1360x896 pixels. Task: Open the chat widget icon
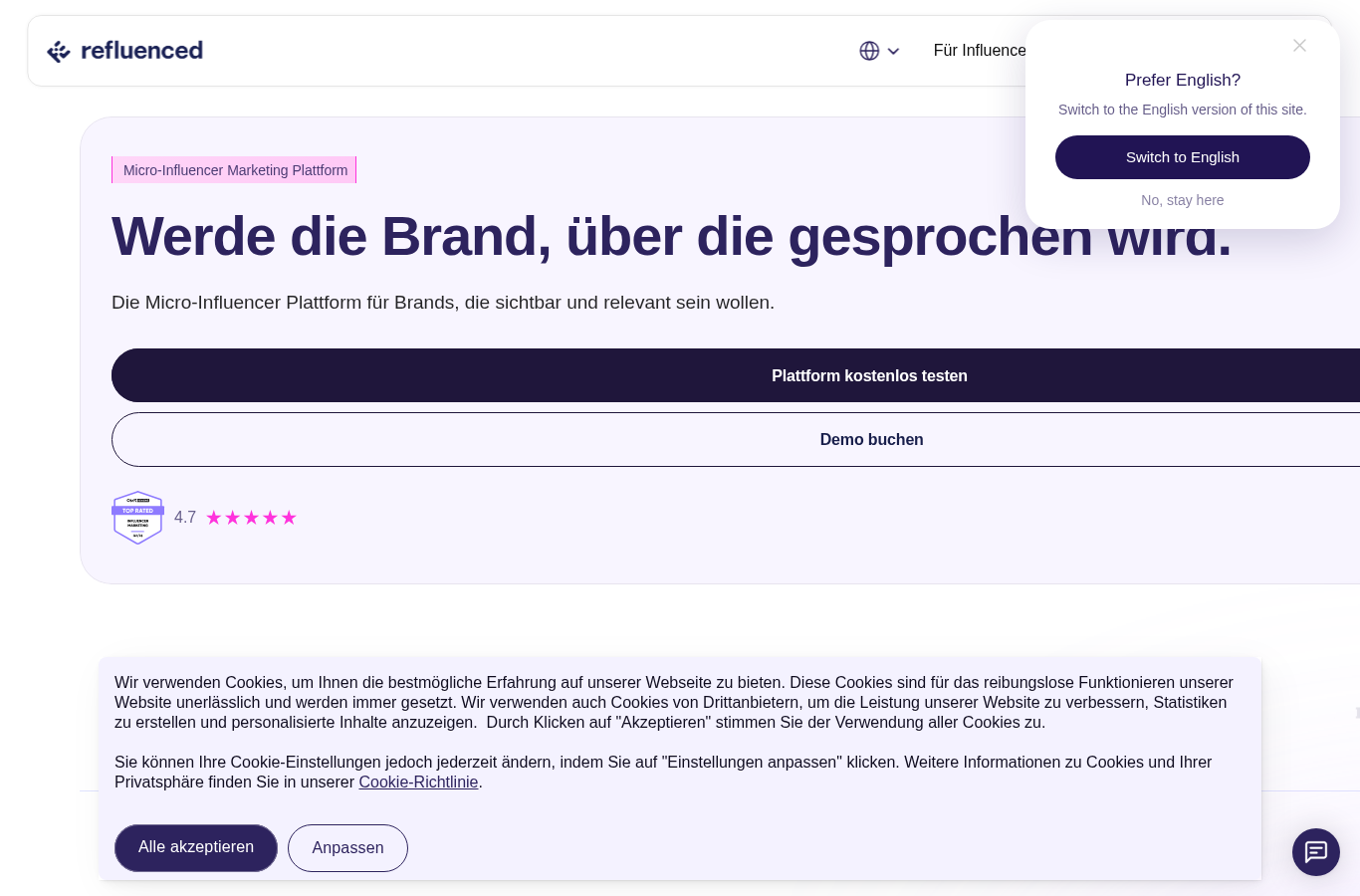[x=1316, y=852]
